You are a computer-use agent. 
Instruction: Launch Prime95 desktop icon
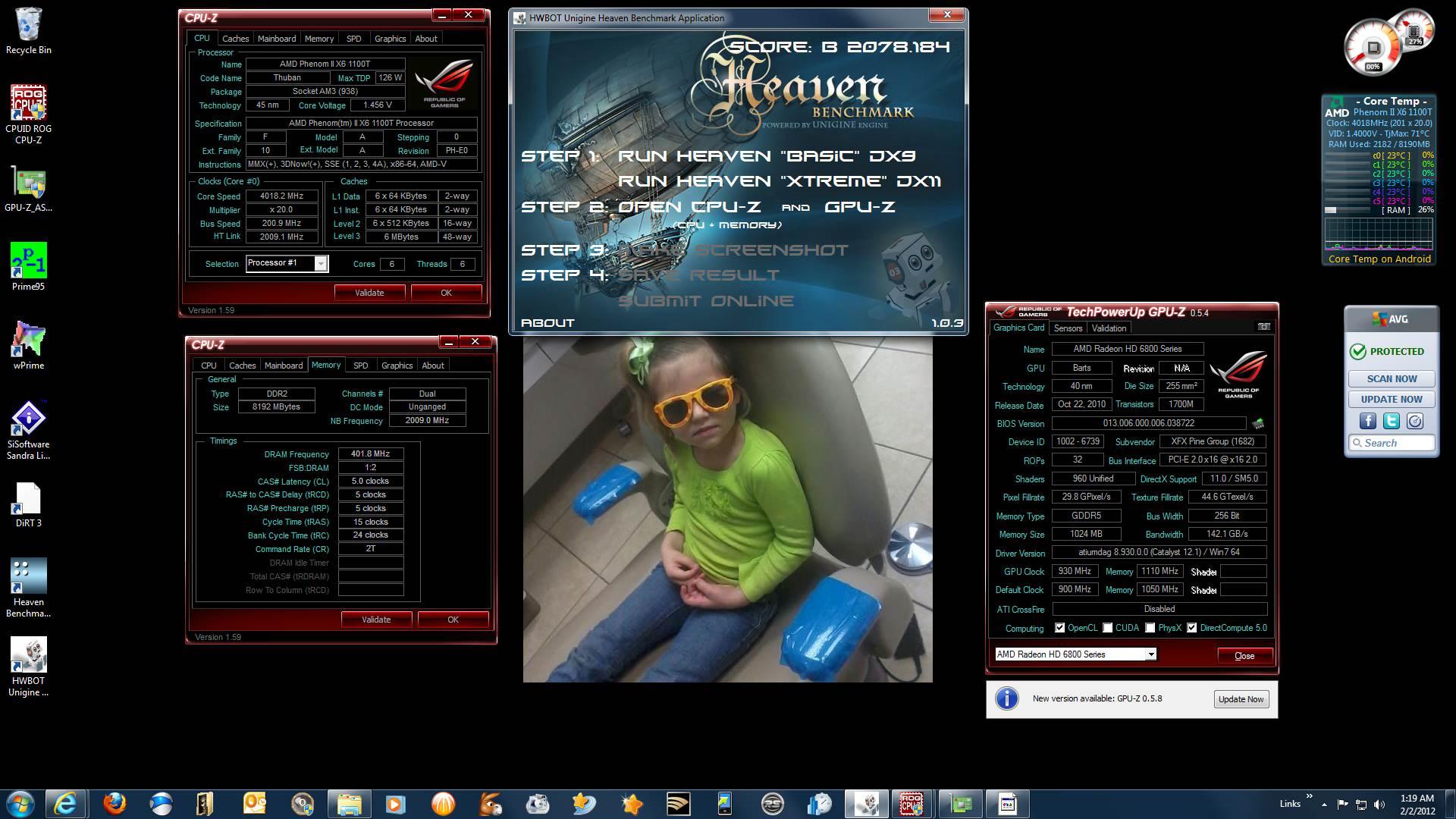pyautogui.click(x=29, y=267)
